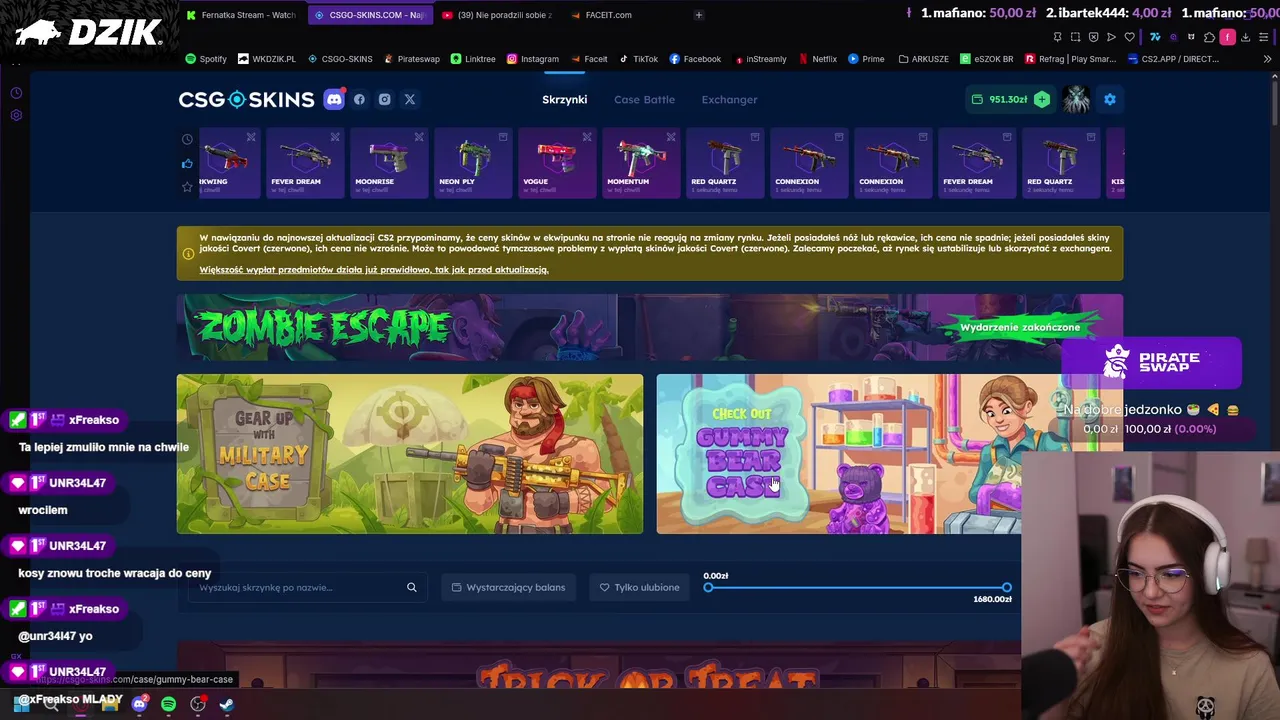Open the TikTok bookmark
The height and width of the screenshot is (720, 1280).
[638, 59]
